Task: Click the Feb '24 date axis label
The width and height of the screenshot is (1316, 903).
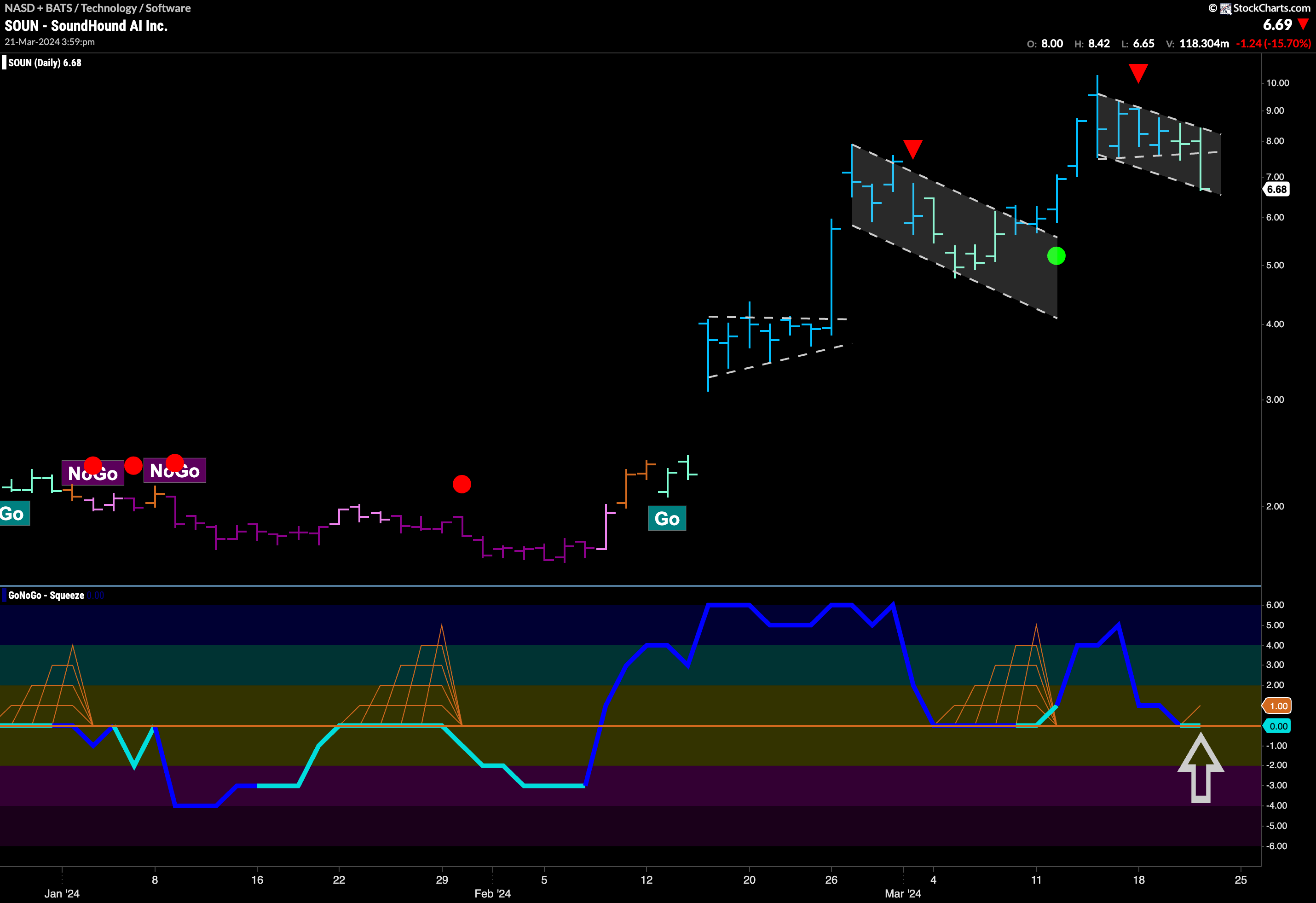Action: click(492, 893)
